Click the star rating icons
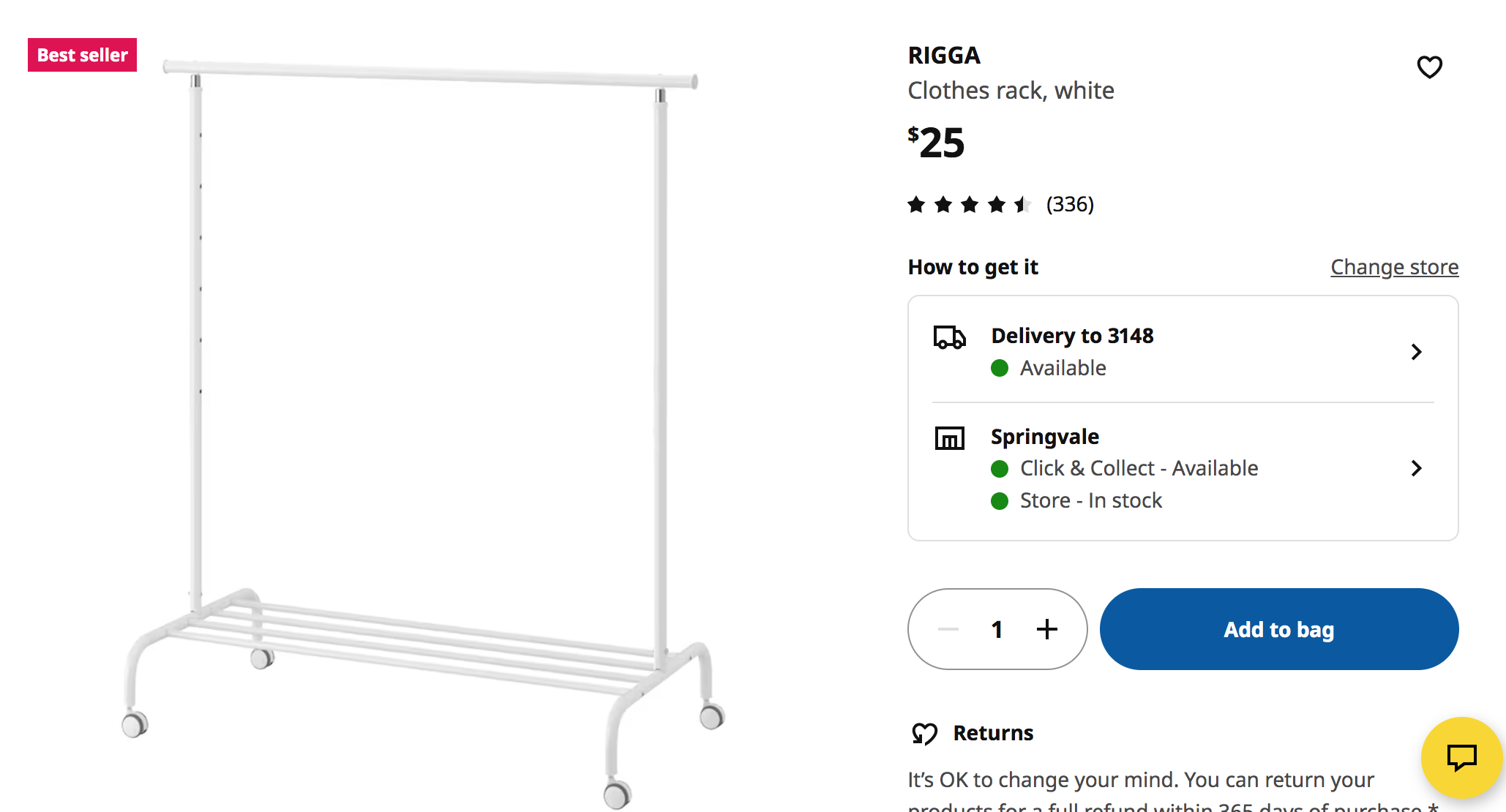Screen dimensions: 1506x812 pos(969,204)
